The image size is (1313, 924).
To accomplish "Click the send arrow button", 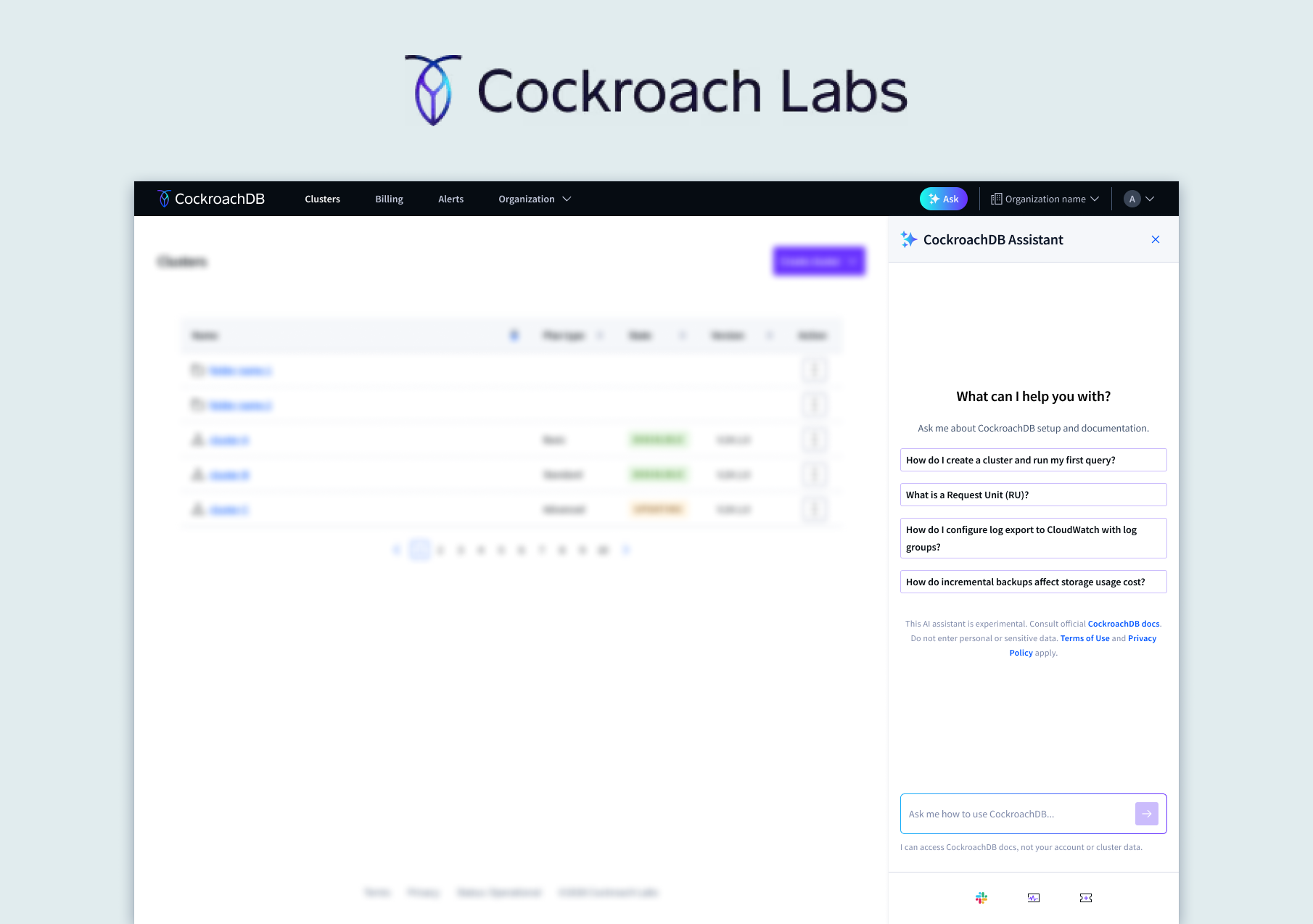I will click(1146, 814).
